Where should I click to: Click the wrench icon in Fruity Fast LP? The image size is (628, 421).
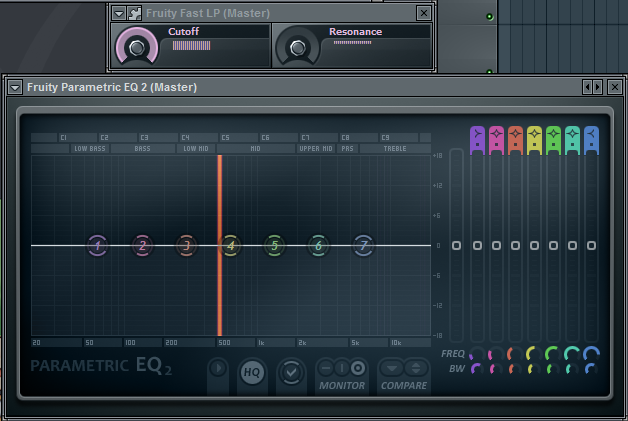pyautogui.click(x=134, y=13)
